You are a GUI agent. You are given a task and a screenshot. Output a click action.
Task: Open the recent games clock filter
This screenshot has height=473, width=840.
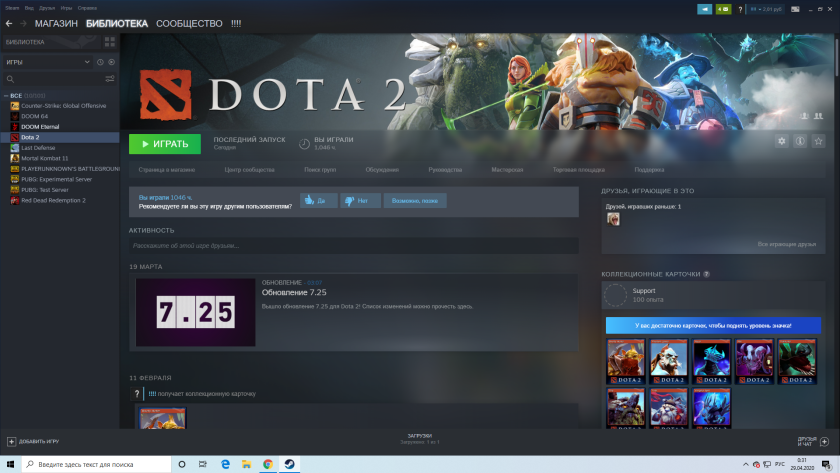click(x=100, y=62)
